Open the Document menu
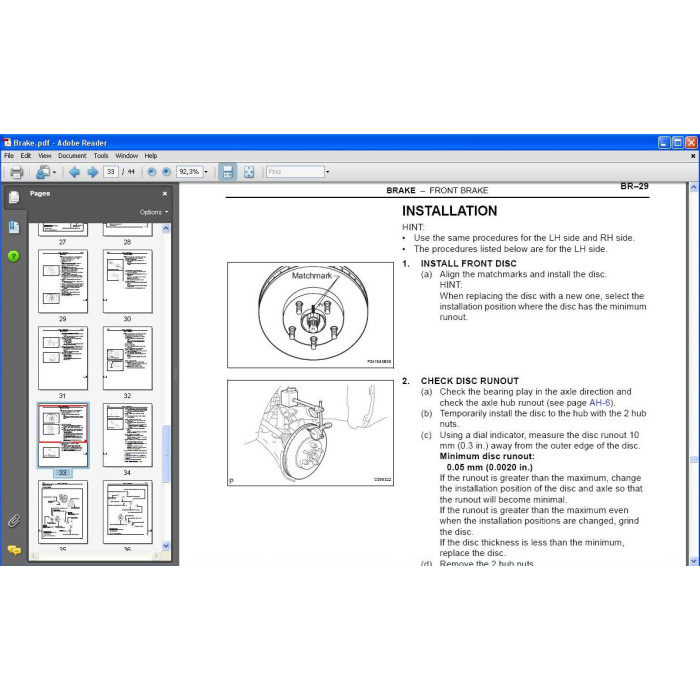 pos(72,156)
